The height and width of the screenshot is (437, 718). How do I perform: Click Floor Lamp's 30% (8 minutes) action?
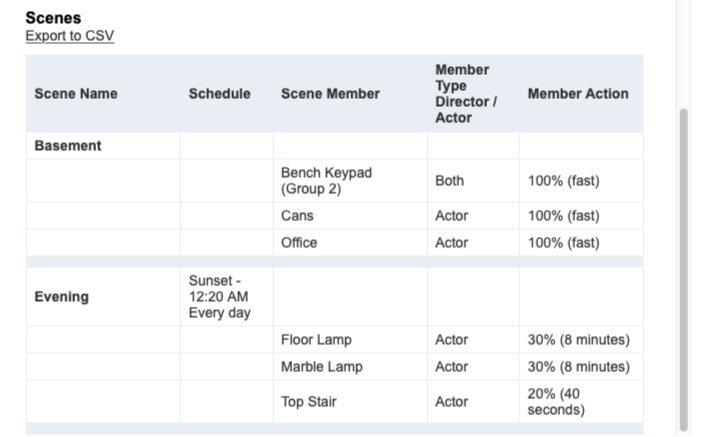(579, 339)
